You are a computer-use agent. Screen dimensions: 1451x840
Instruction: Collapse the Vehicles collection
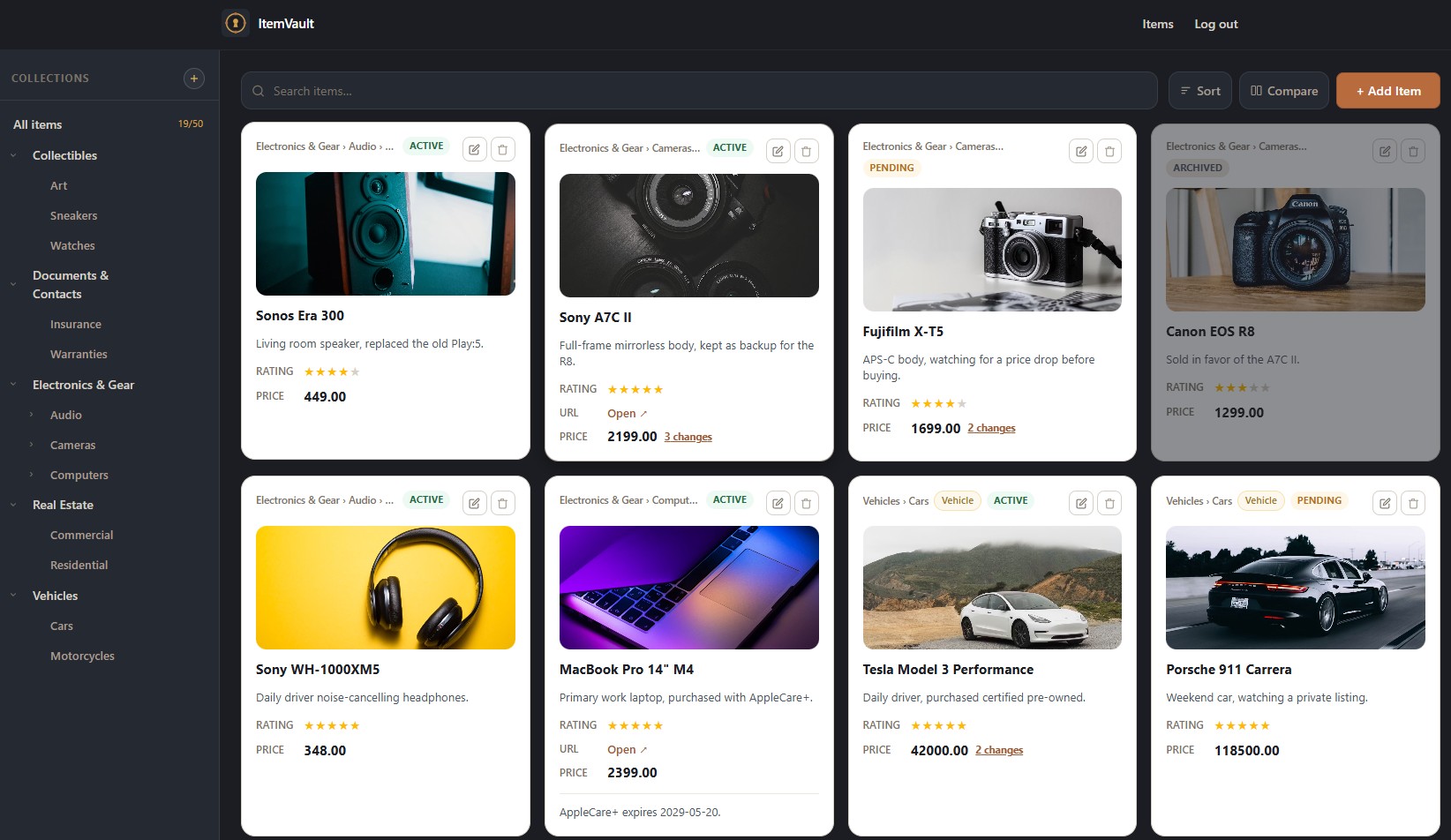(x=13, y=596)
